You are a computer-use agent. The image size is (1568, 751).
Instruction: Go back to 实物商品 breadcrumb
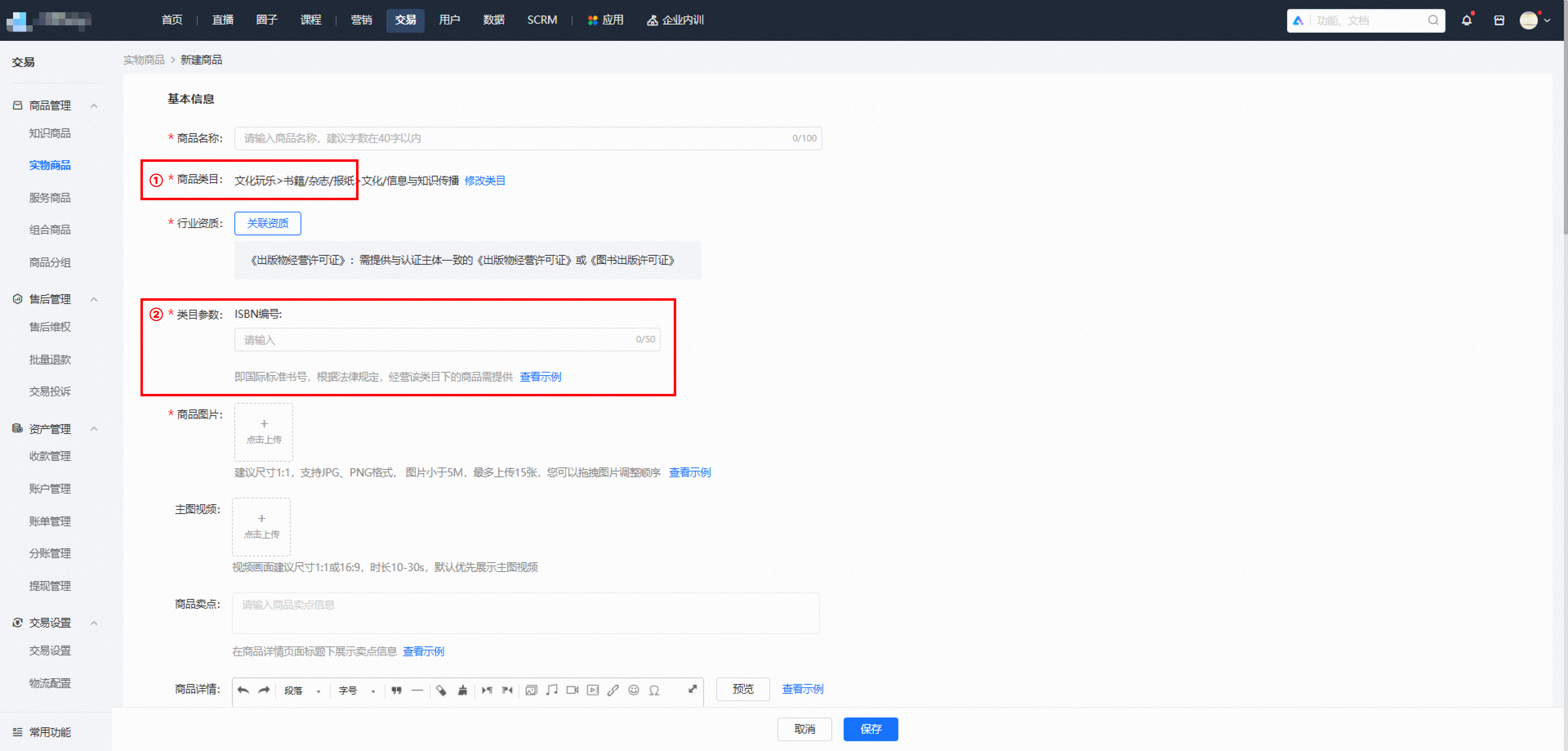(x=144, y=60)
